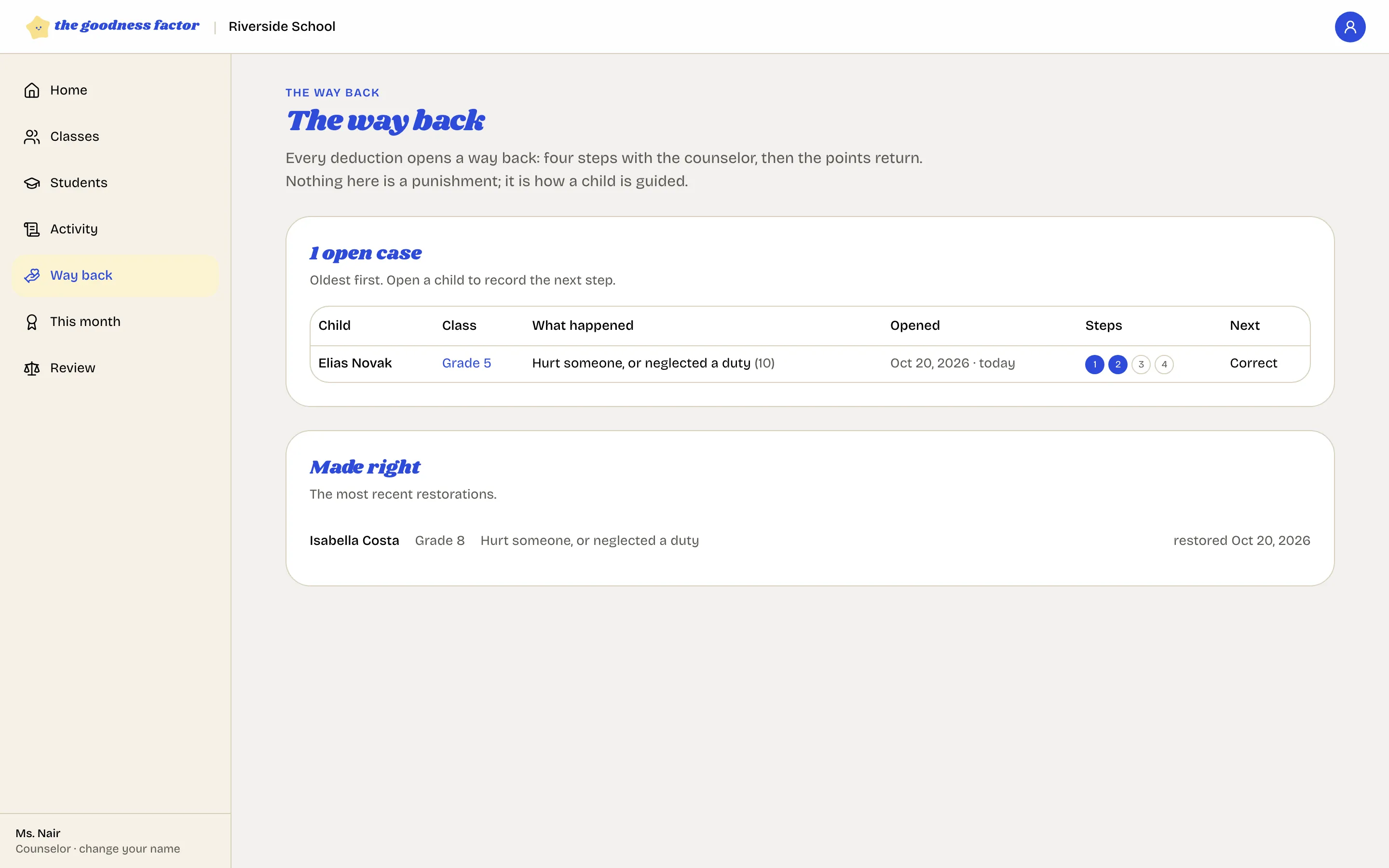Click 'Riverside School' in header

click(x=282, y=27)
